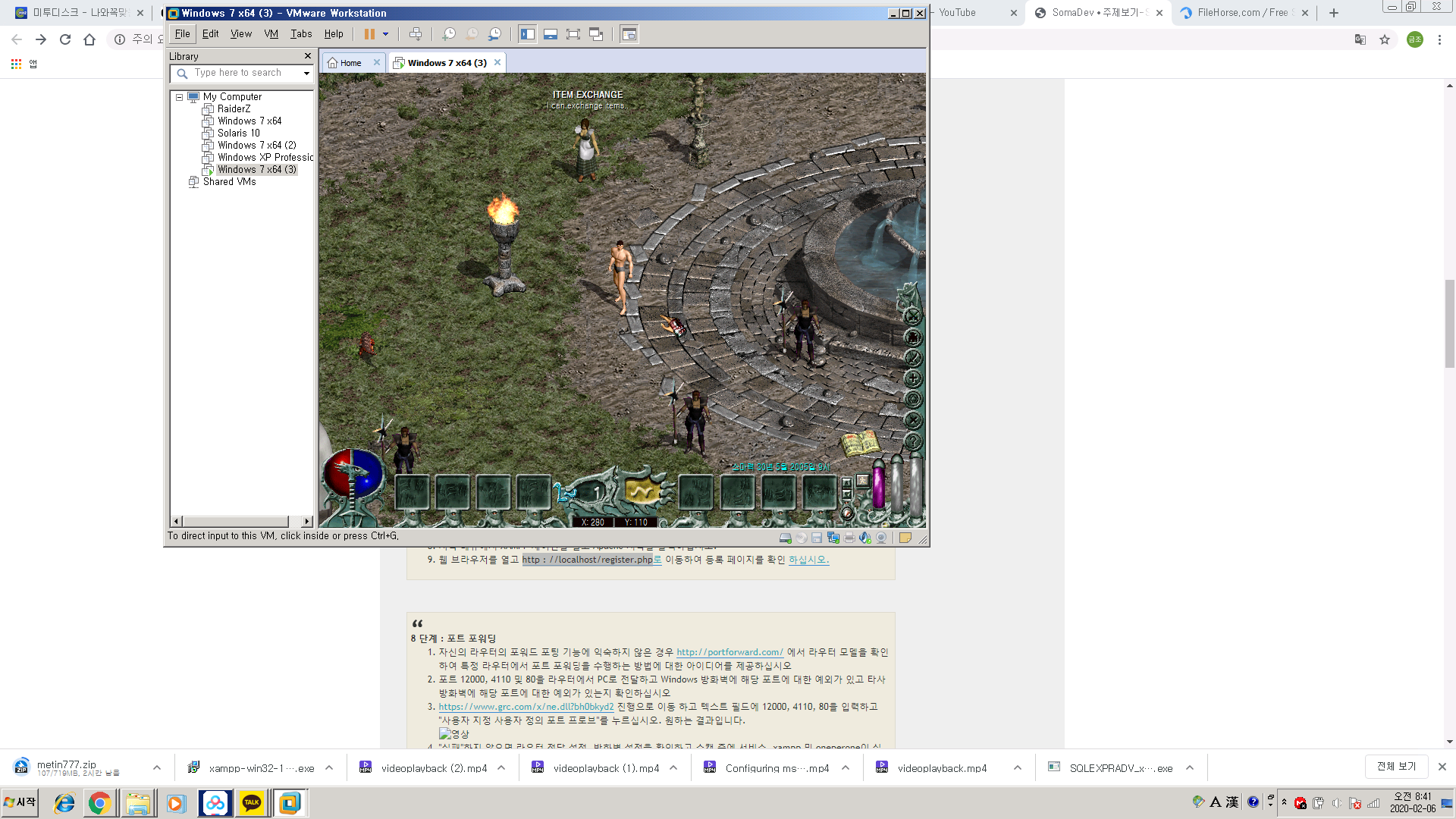This screenshot has width=1456, height=819.
Task: Connect the VM sound device in status bar
Action: (865, 537)
